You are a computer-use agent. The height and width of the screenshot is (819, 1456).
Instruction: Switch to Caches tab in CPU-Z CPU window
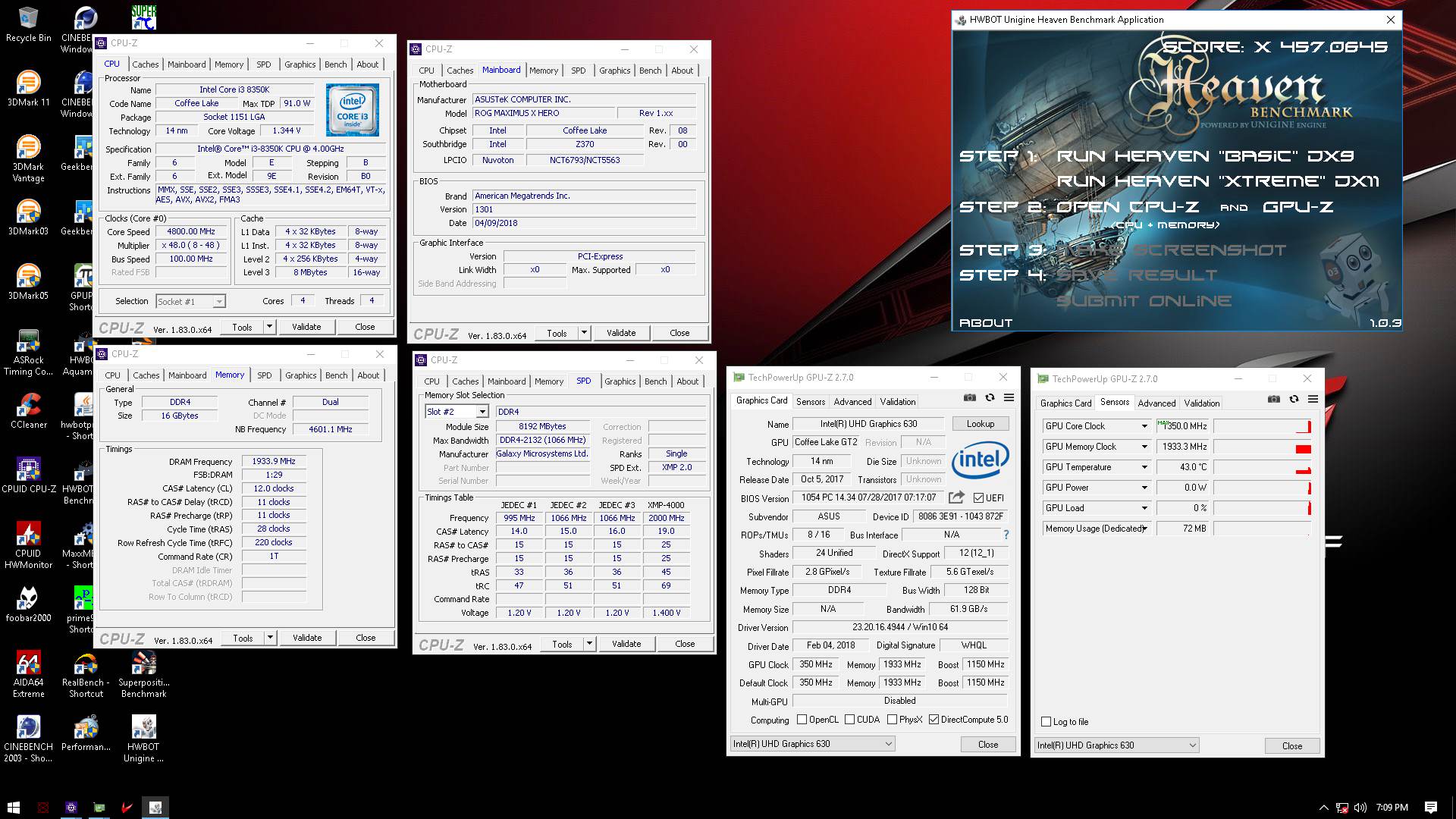(x=146, y=64)
